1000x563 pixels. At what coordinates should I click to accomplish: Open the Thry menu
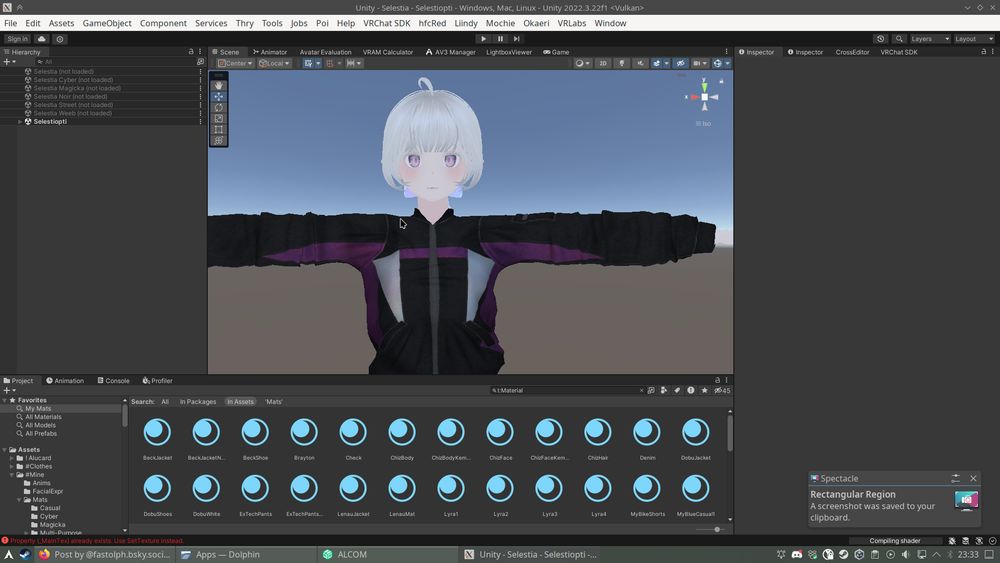[244, 23]
